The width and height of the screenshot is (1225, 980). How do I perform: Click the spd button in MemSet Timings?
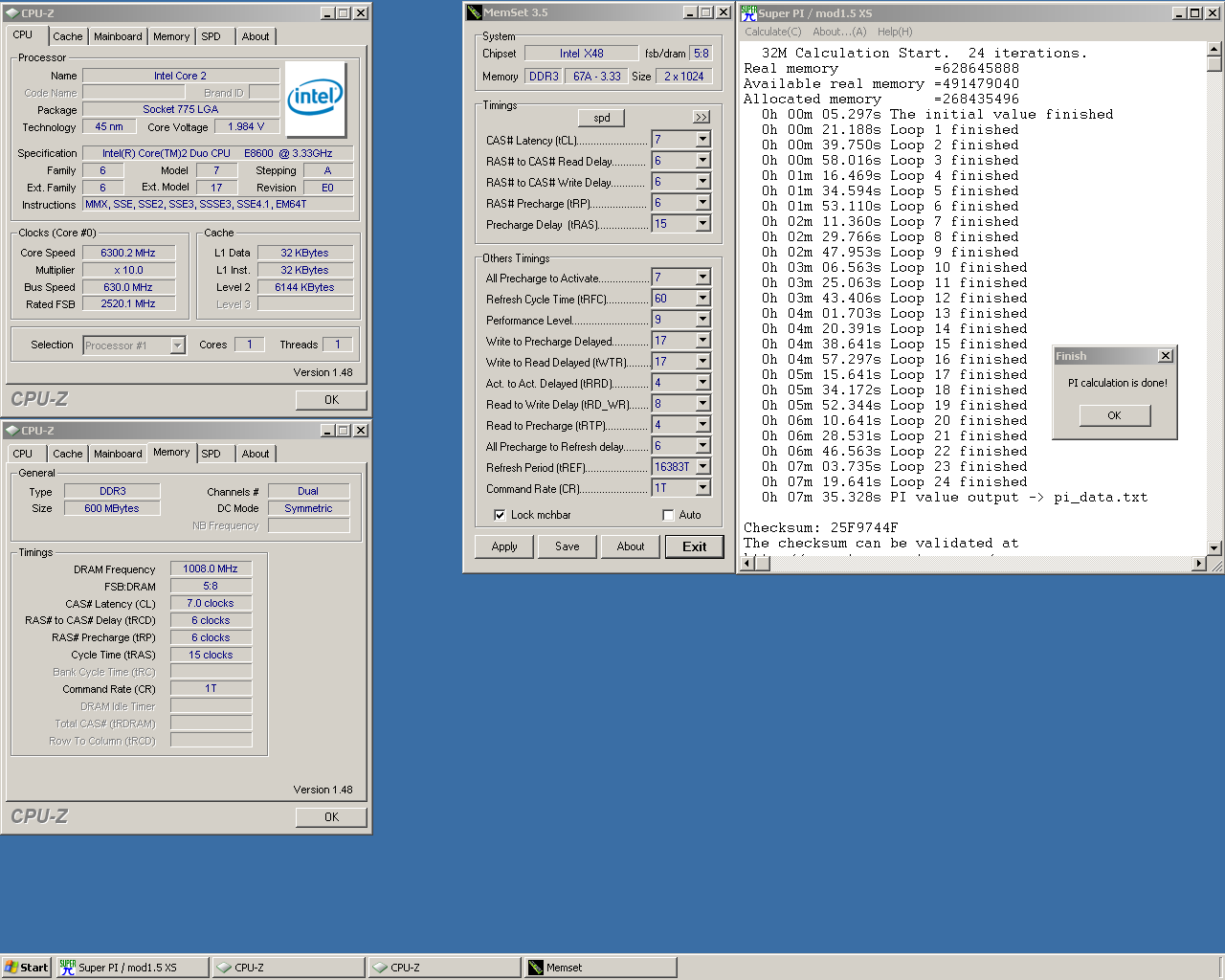coord(602,118)
